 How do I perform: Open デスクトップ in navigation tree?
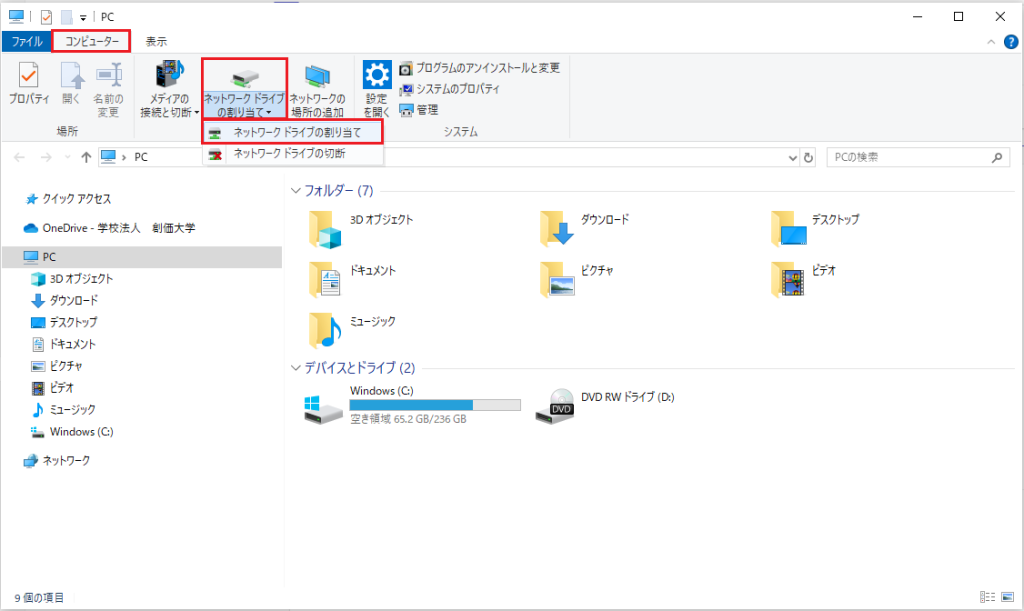[x=64, y=322]
